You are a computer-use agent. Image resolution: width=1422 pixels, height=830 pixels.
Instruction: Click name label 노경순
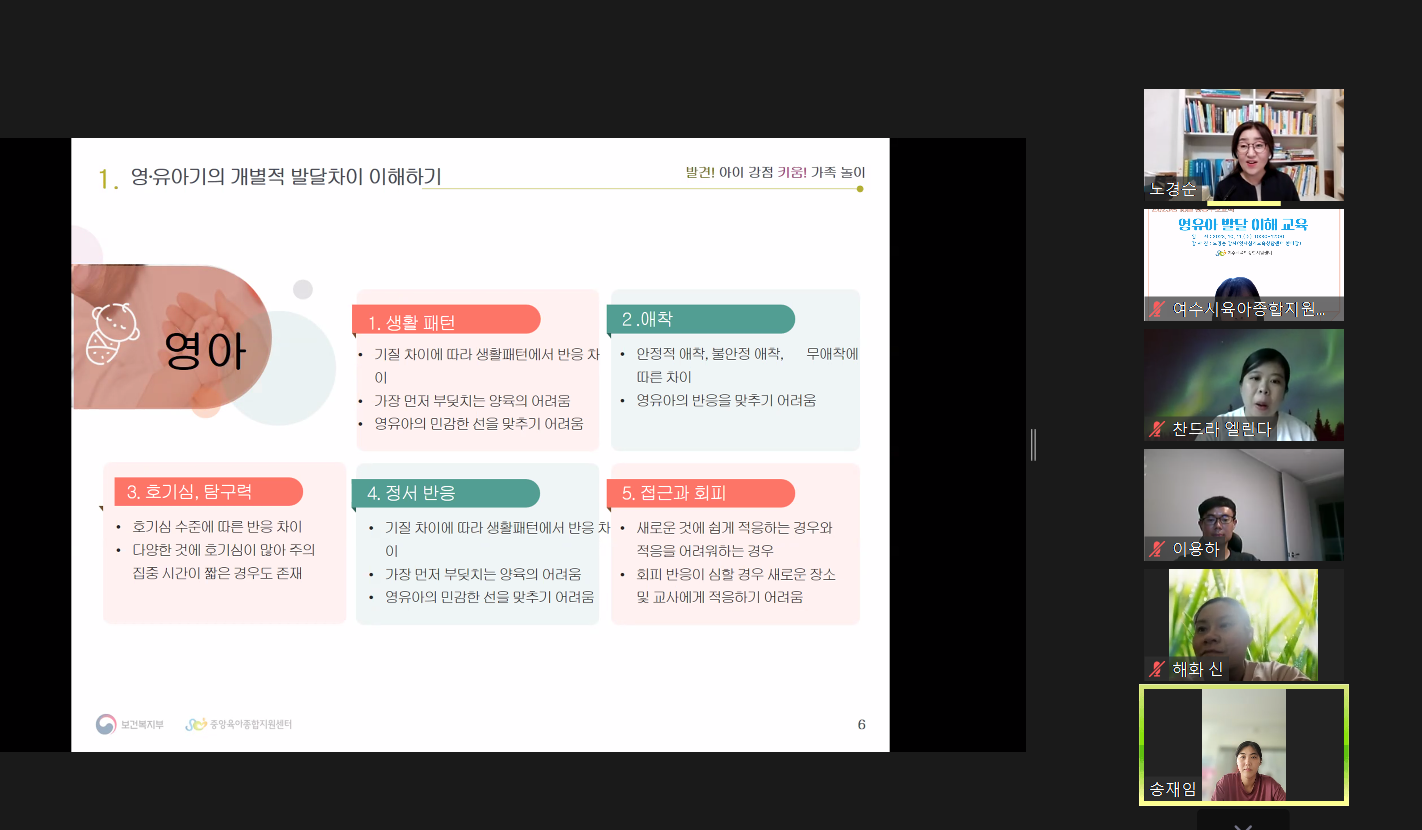tap(1173, 189)
